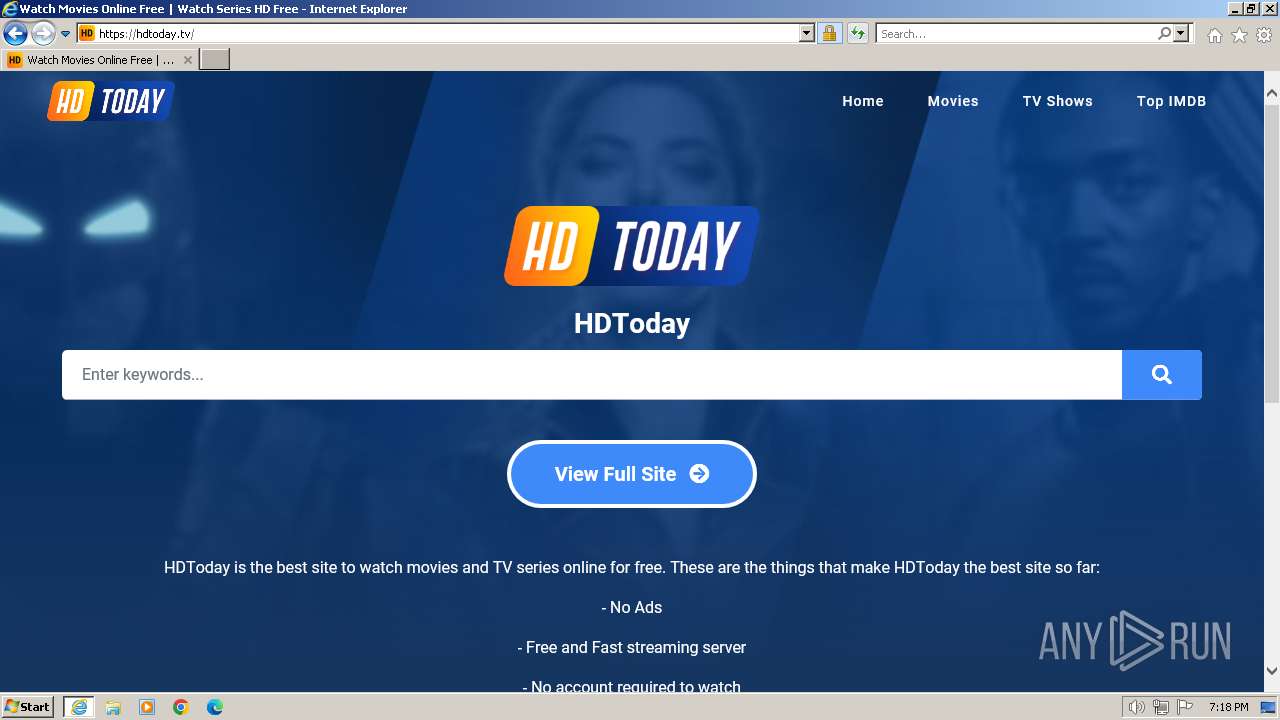Open the Top IMDB nav link
Viewport: 1280px width, 720px height.
(x=1171, y=101)
